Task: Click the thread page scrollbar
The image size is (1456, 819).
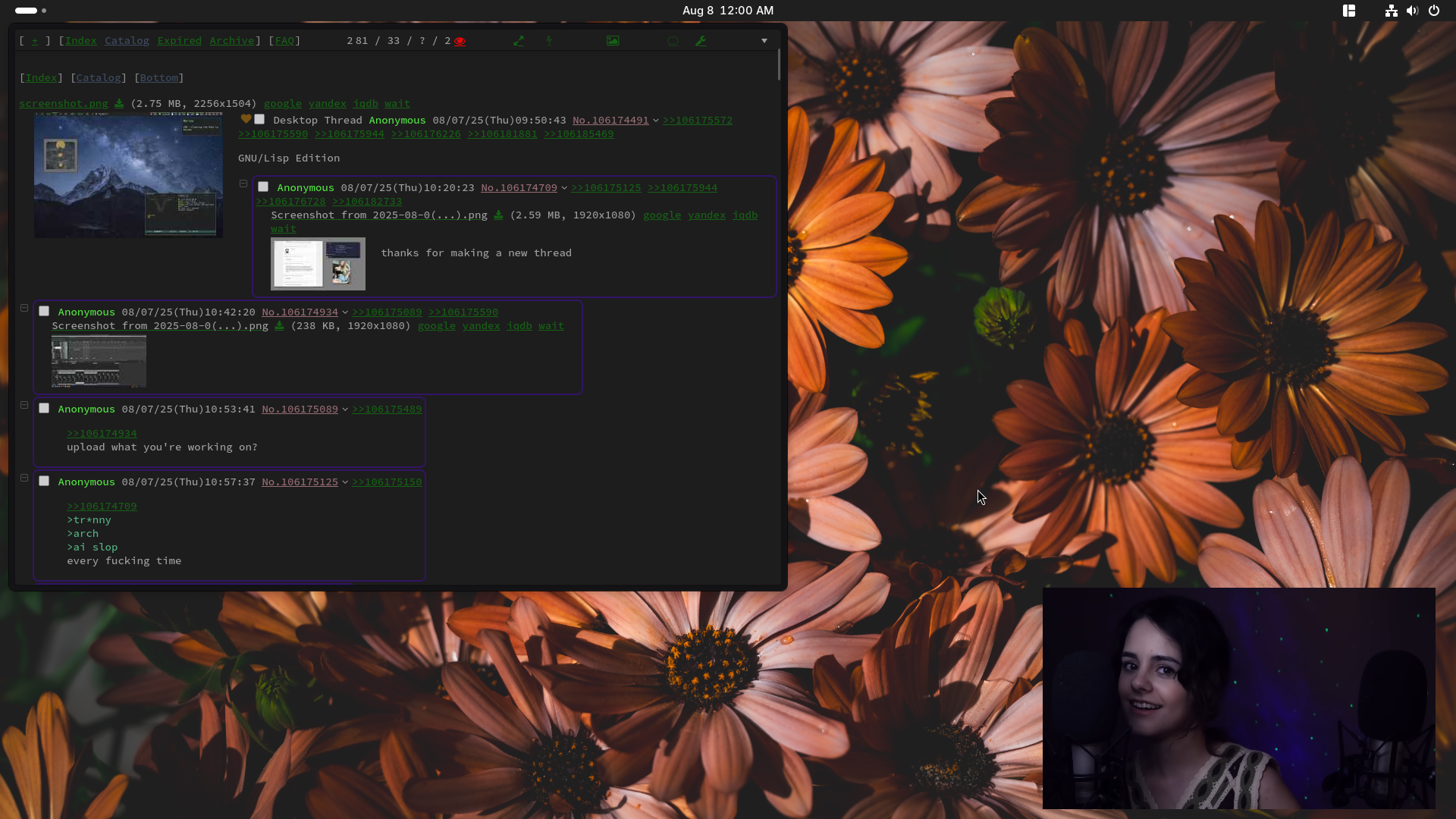Action: tap(779, 65)
